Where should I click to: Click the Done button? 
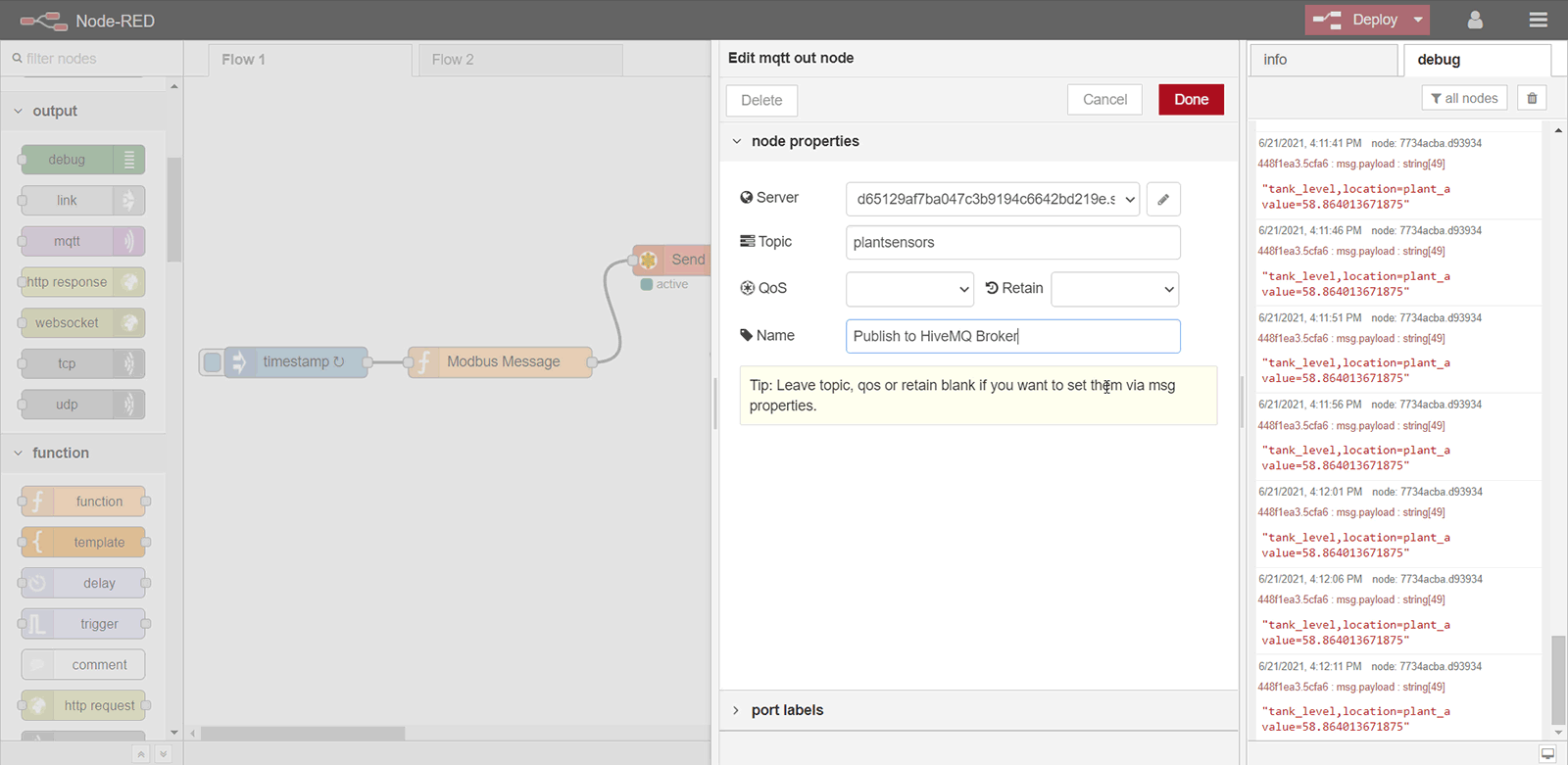pos(1191,100)
